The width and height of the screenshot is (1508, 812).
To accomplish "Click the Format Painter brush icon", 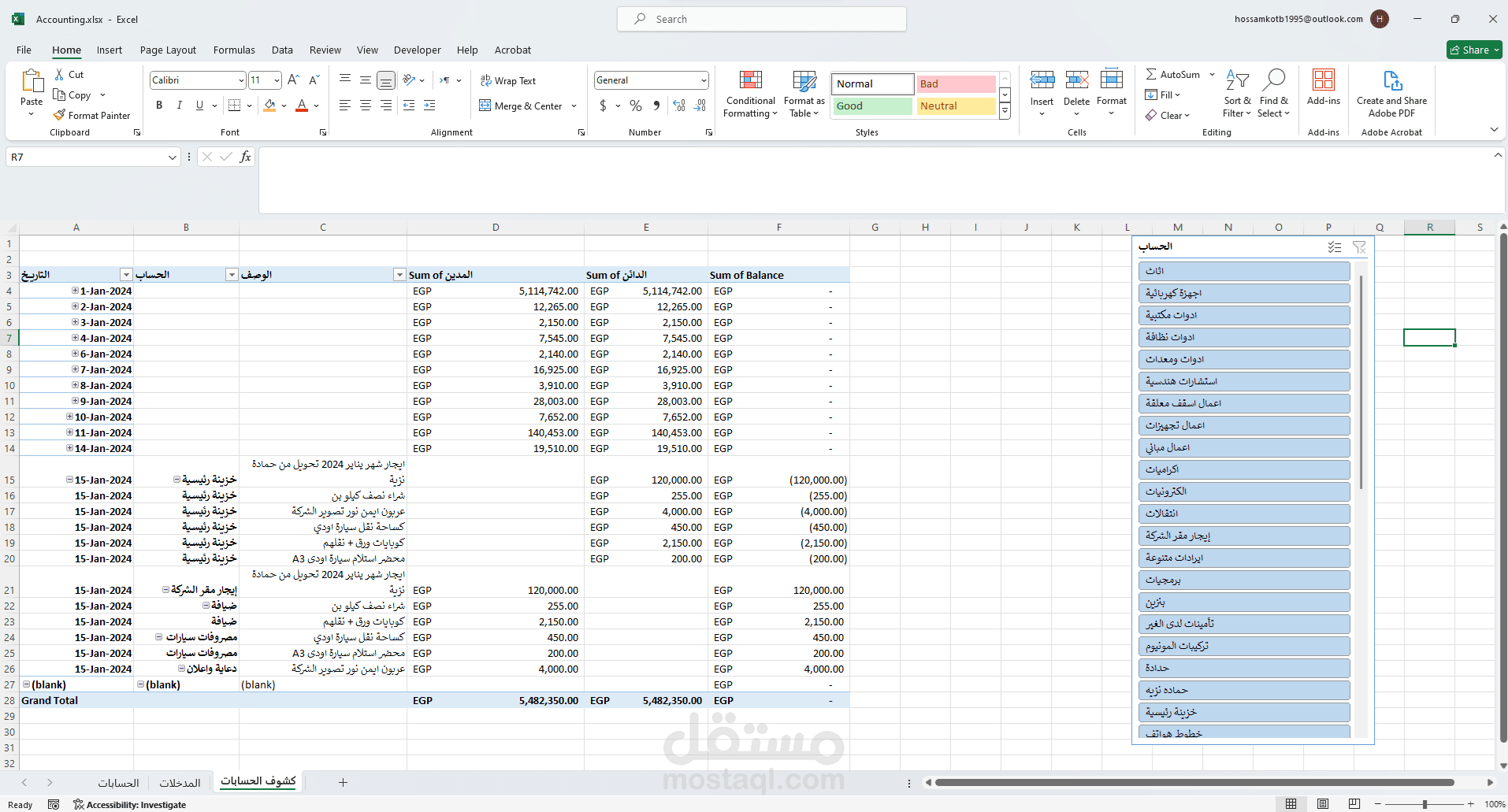I will [x=59, y=115].
